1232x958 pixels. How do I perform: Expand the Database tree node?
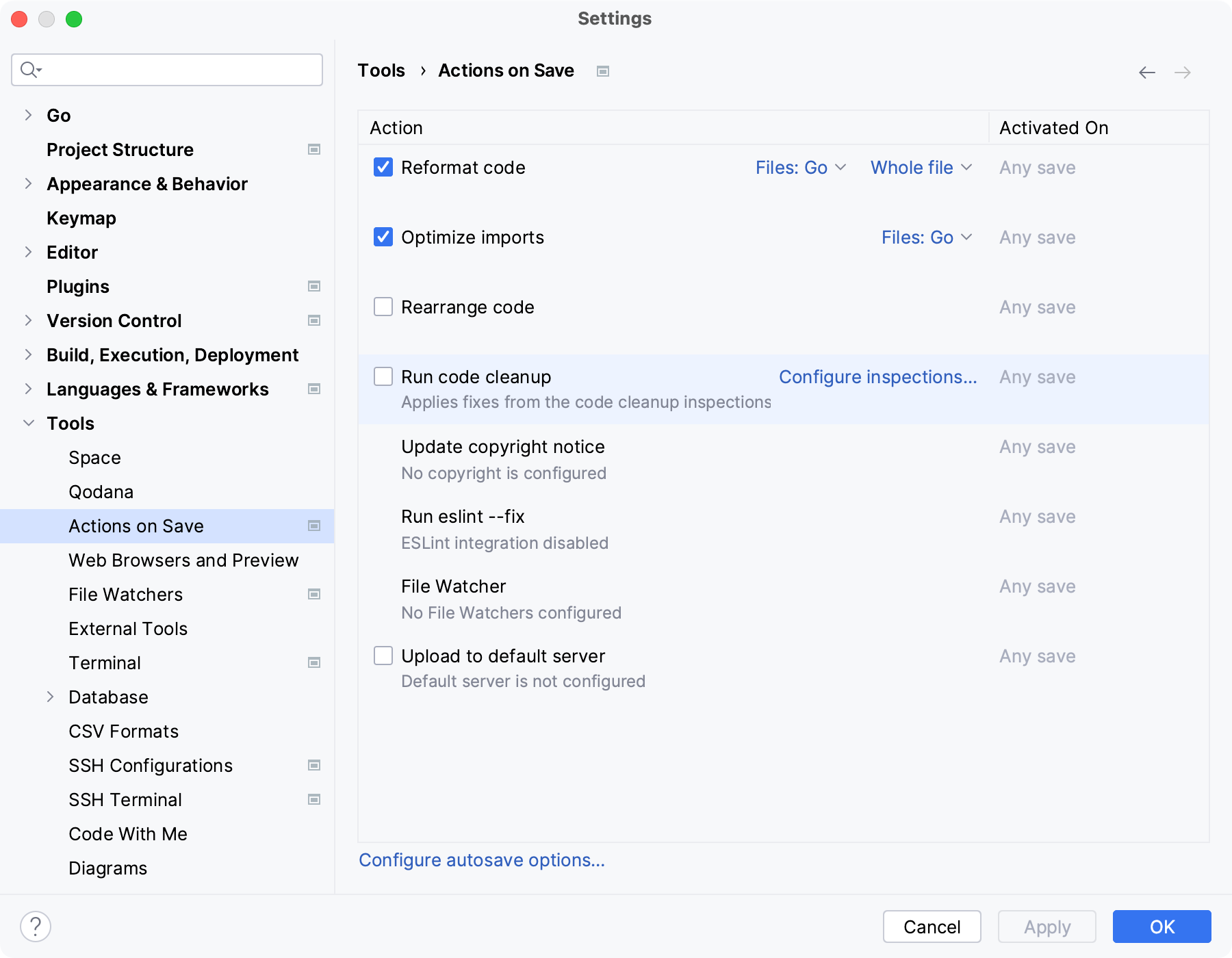pos(51,697)
